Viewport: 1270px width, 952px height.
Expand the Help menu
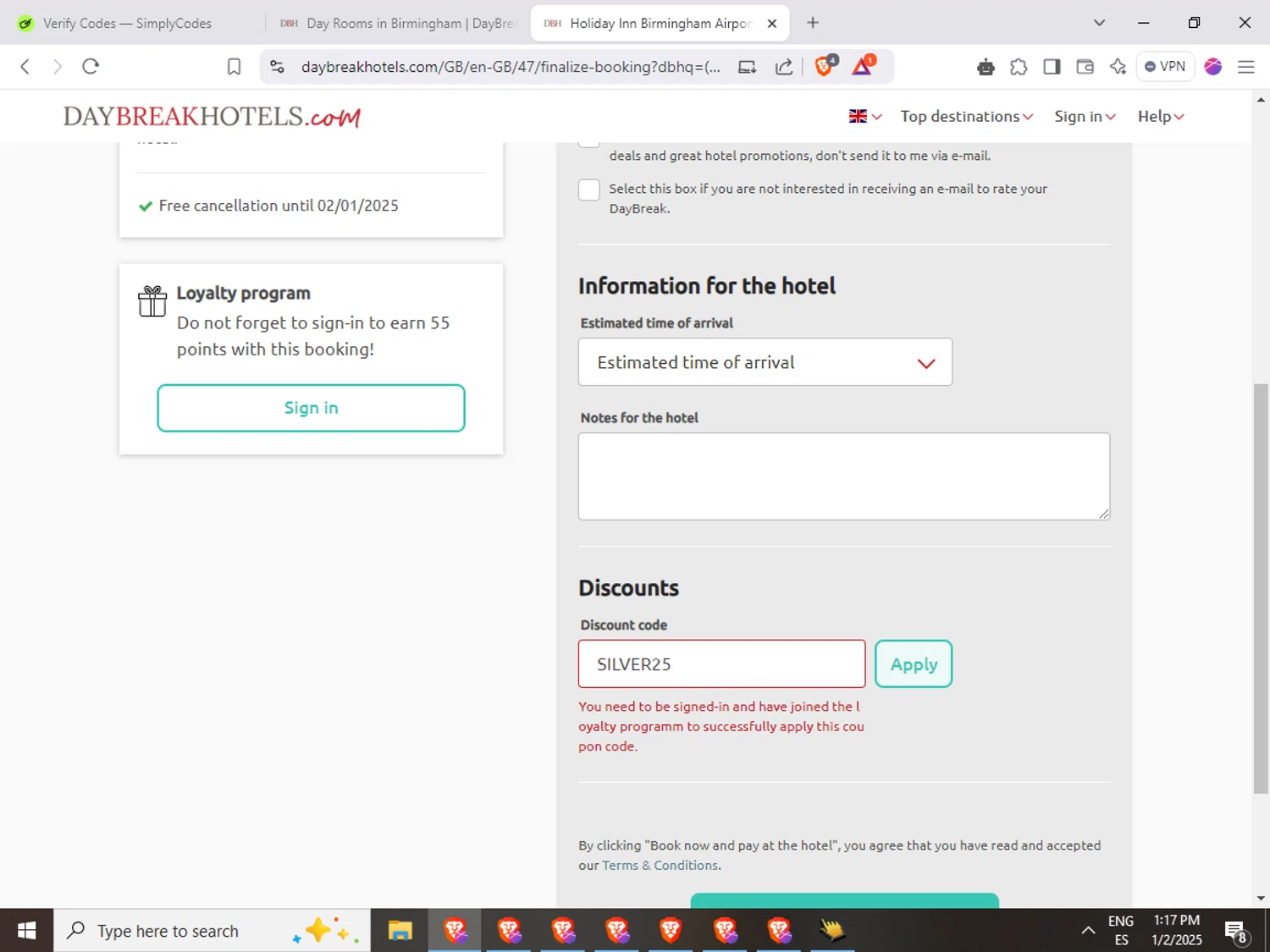point(1160,116)
